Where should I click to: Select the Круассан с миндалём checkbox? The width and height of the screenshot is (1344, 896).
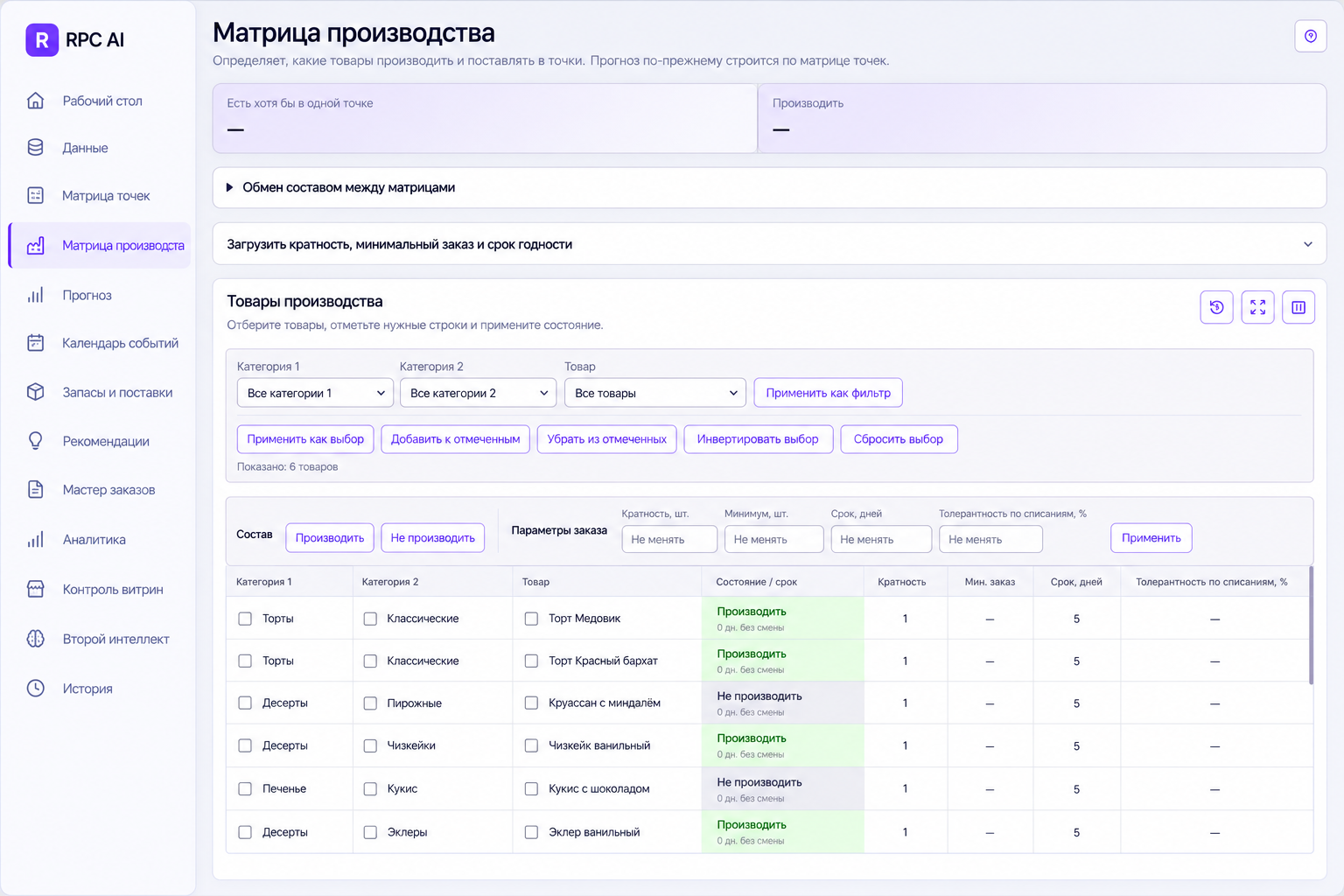pyautogui.click(x=531, y=703)
